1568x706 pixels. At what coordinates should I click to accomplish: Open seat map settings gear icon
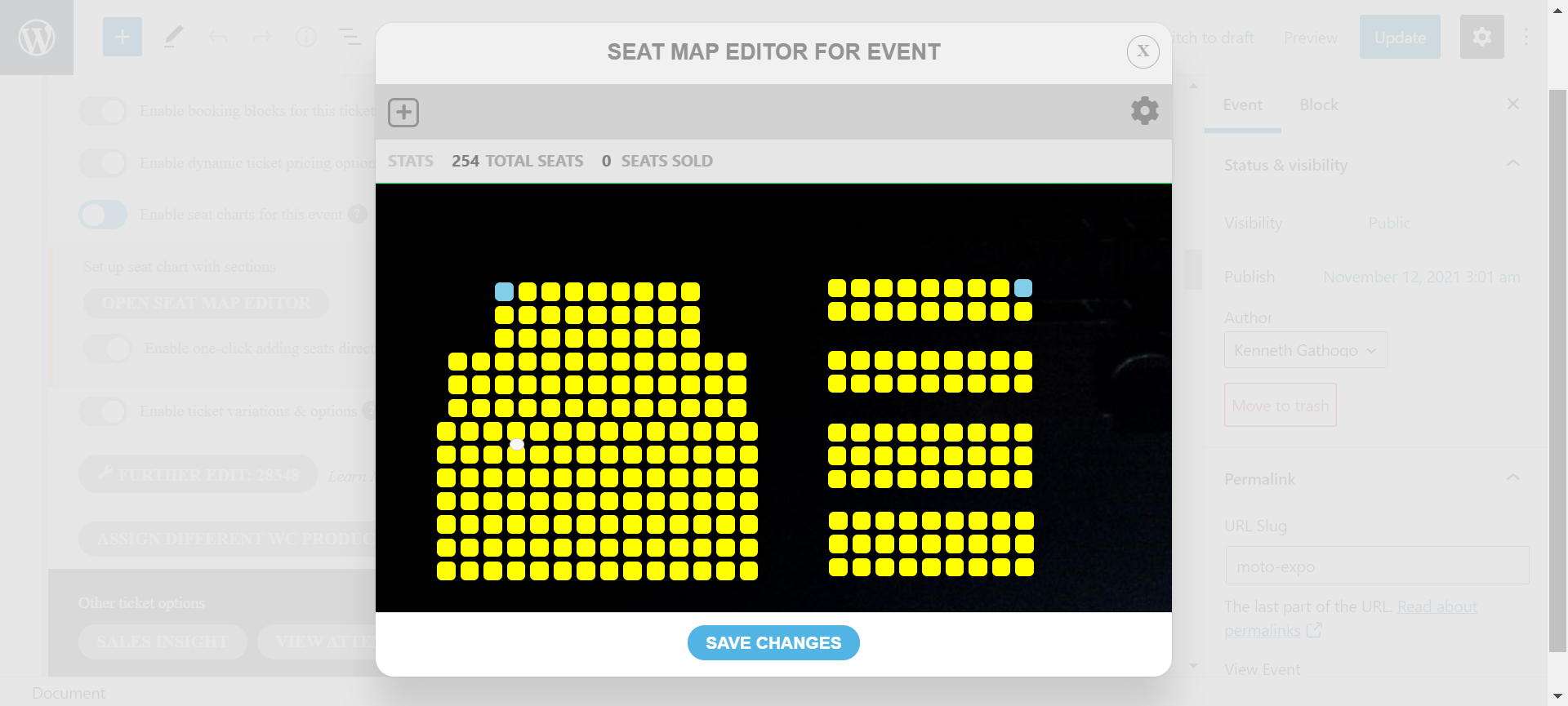(1144, 110)
